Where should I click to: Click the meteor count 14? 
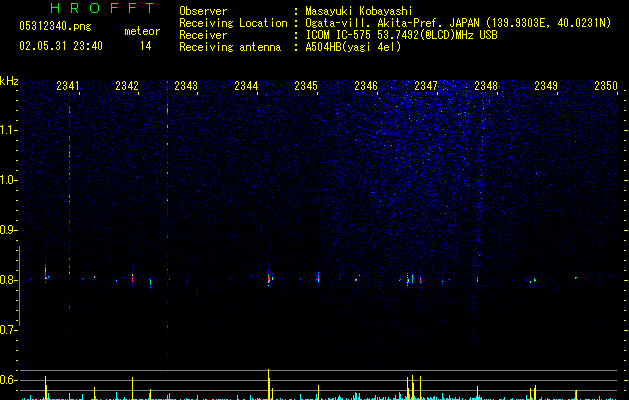(146, 46)
